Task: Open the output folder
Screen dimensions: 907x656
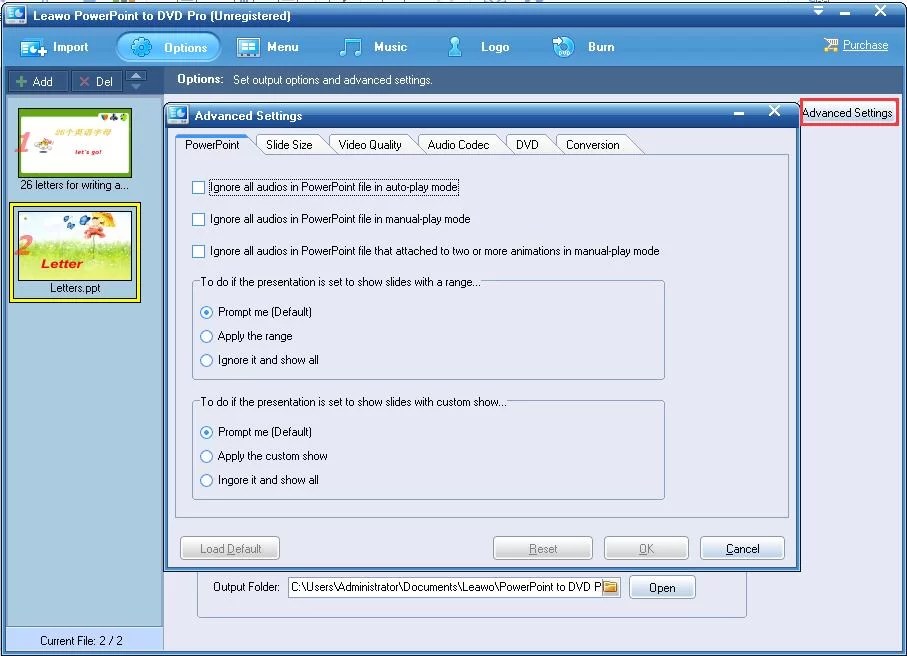Action: pyautogui.click(x=662, y=587)
